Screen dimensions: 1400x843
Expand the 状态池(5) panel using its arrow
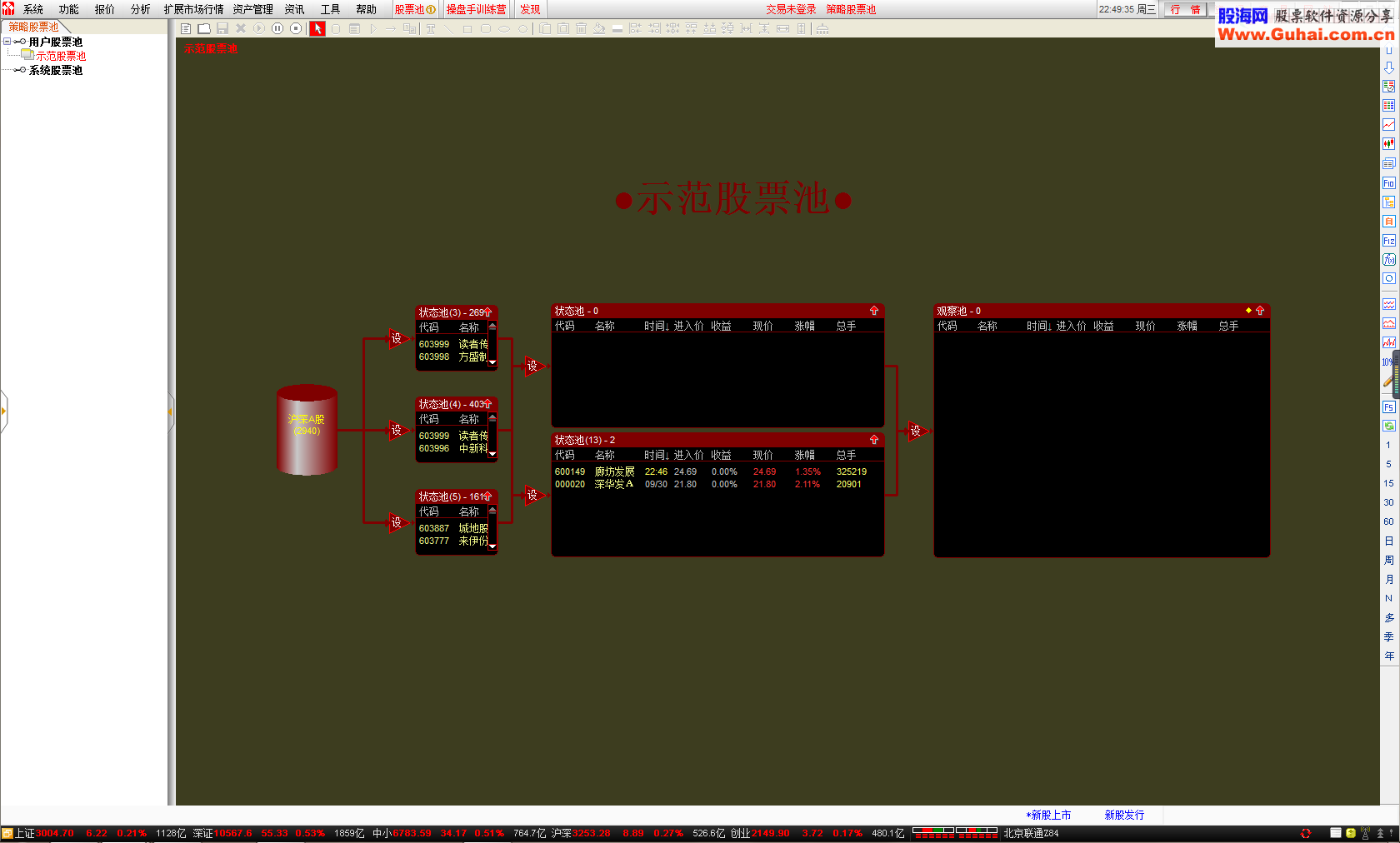tap(487, 496)
